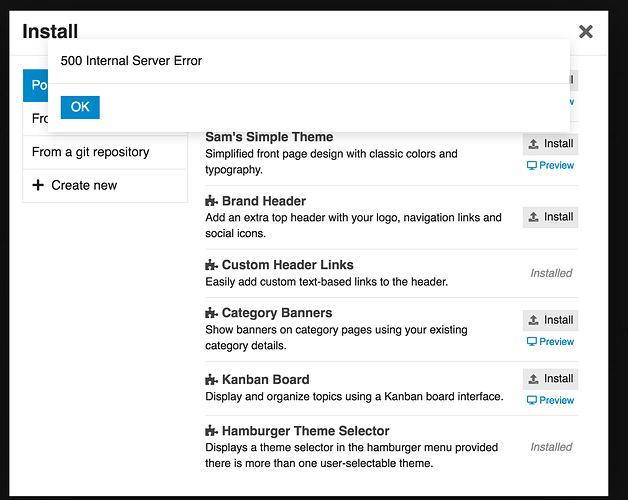Click puzzle icon beside Hamburger Theme Selector
The height and width of the screenshot is (500, 628).
coord(211,431)
